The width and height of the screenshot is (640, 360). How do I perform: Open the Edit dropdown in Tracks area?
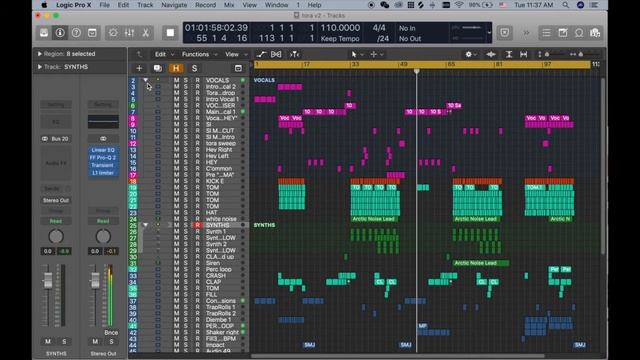coord(164,54)
